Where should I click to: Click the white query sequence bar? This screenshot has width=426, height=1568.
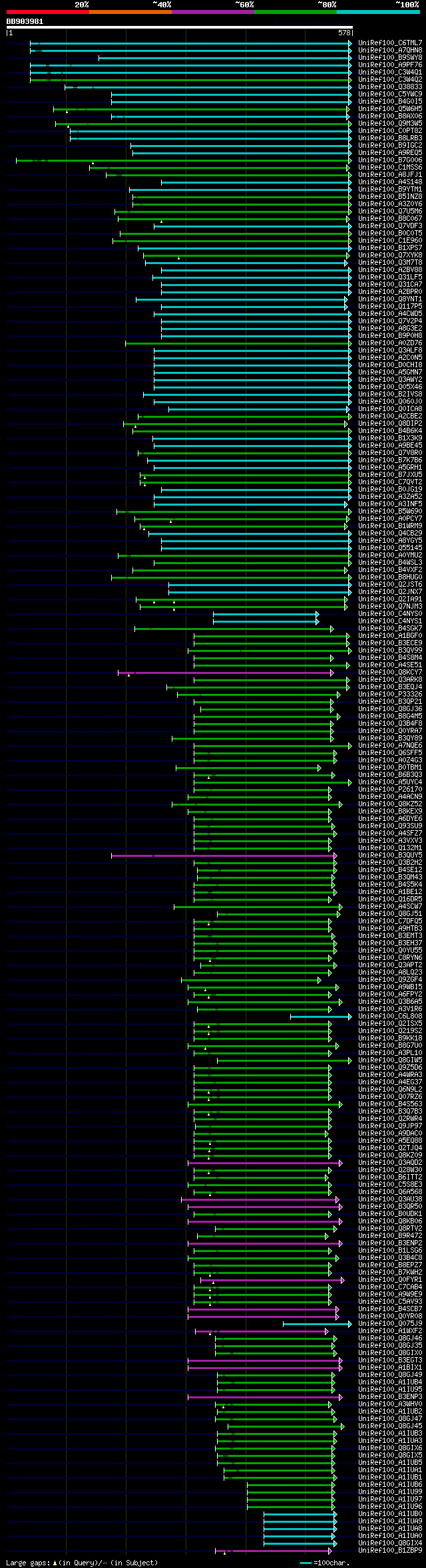179,27
